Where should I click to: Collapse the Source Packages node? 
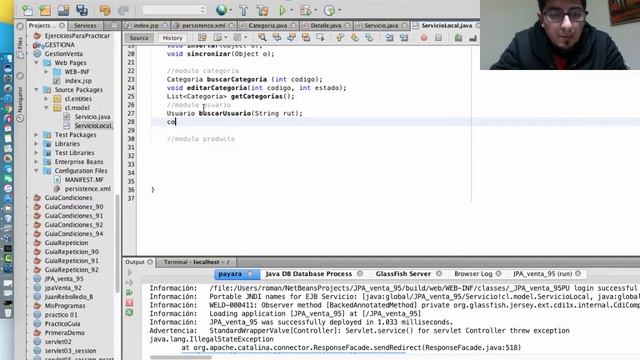36,90
